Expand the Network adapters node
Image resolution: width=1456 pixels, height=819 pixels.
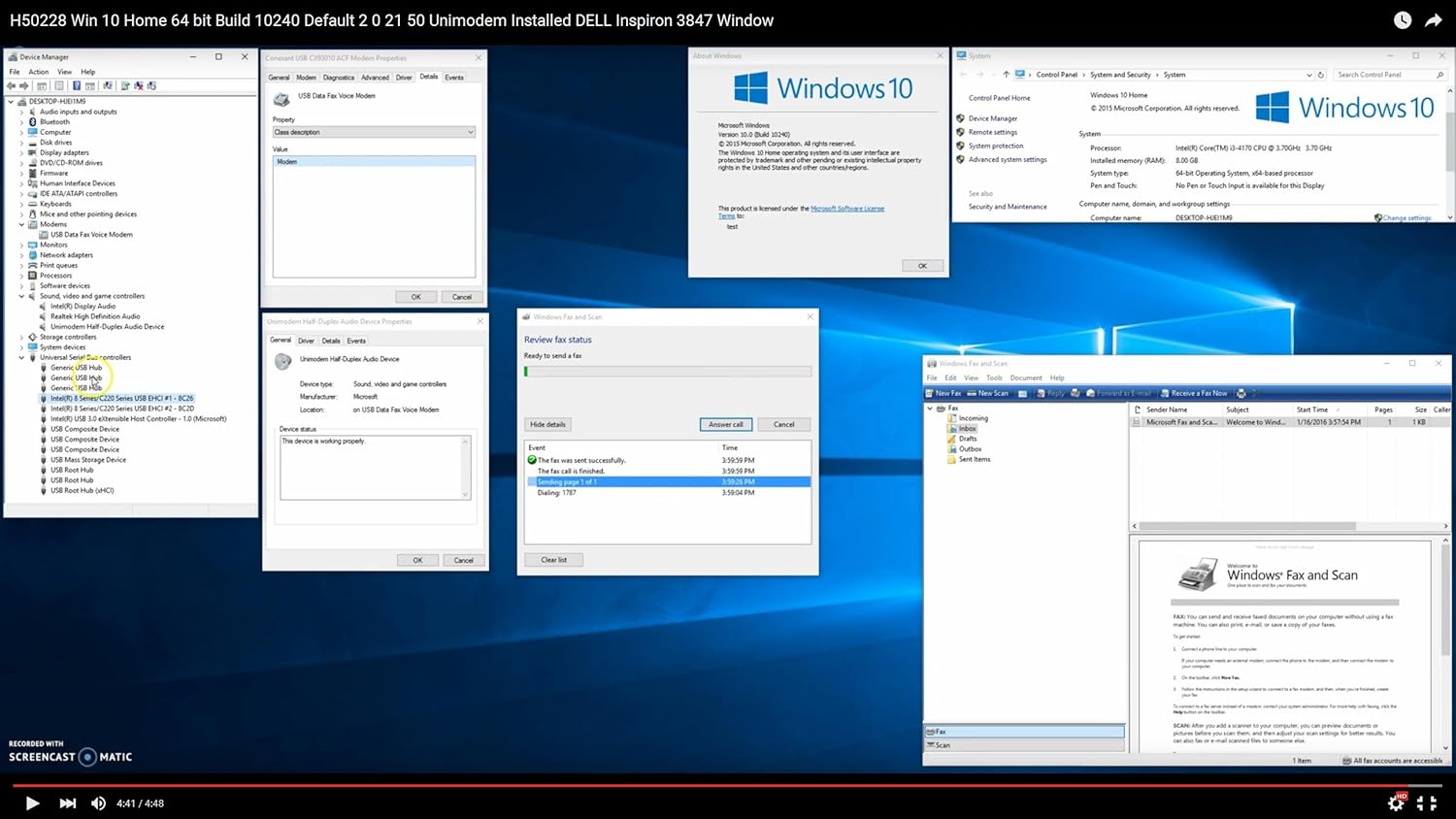21,255
